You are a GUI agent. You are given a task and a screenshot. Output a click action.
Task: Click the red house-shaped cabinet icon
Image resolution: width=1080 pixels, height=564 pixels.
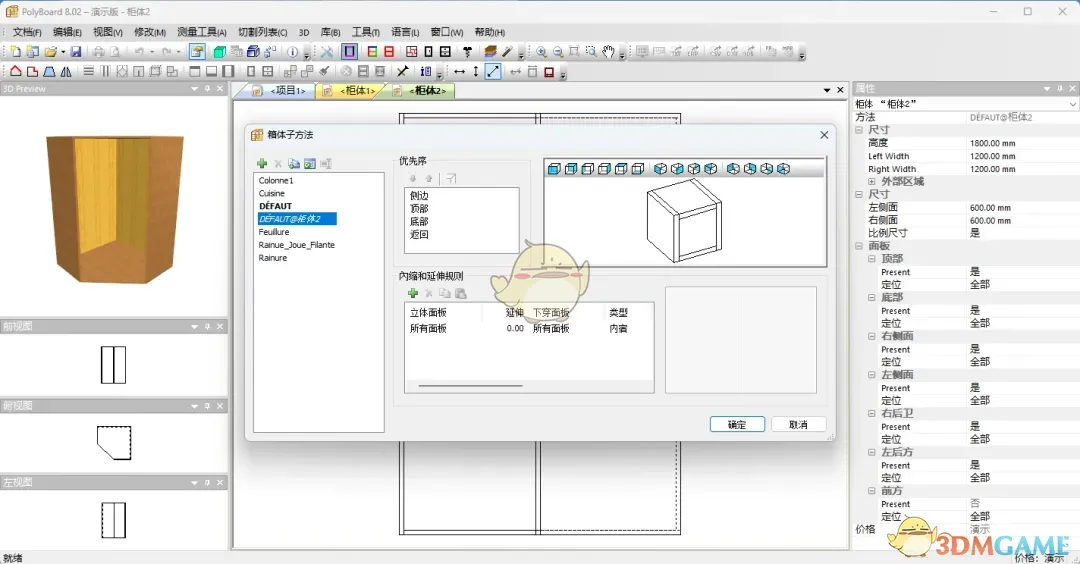(x=15, y=71)
